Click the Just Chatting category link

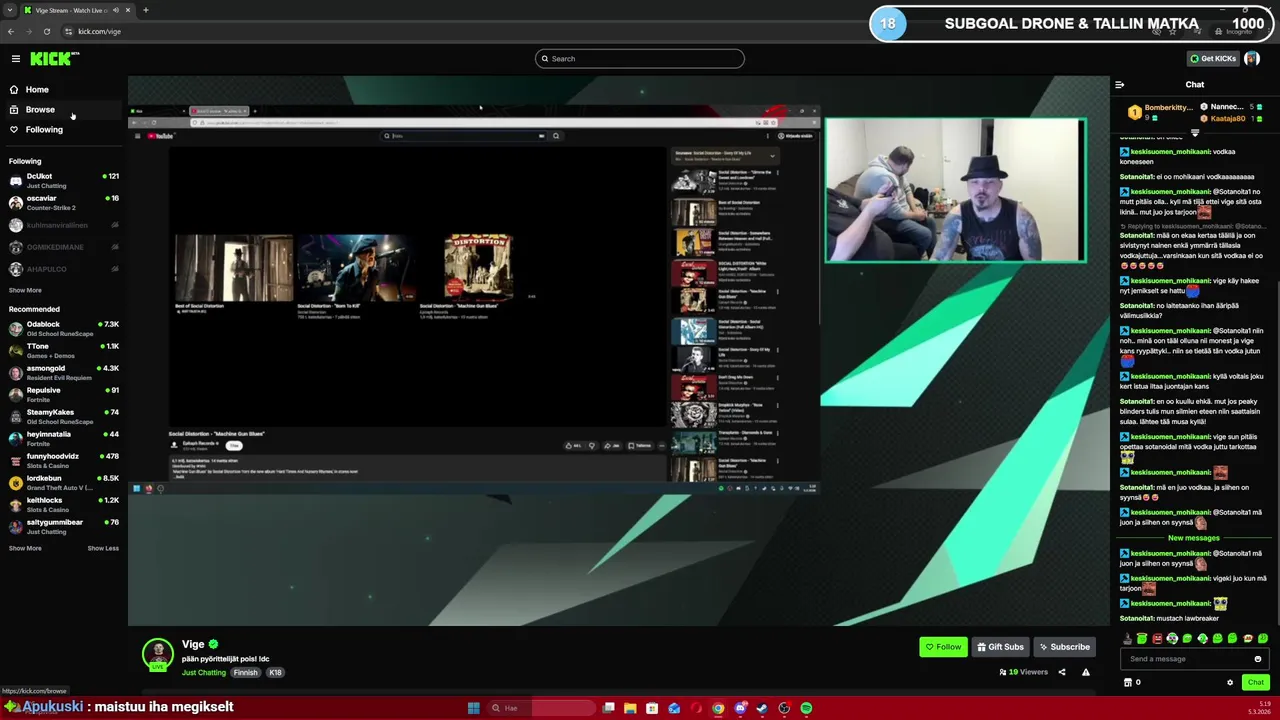coord(203,673)
